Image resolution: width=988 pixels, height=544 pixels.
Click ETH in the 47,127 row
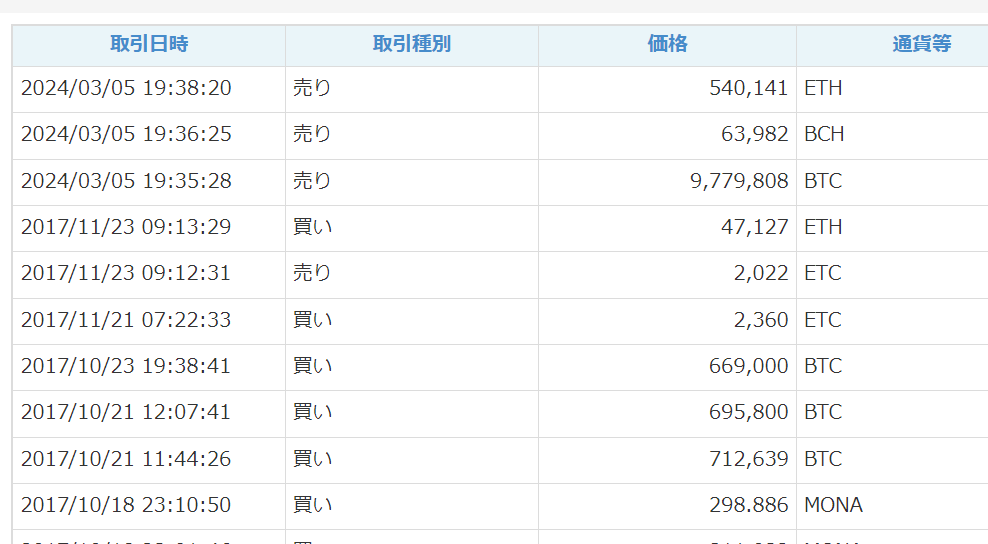(823, 227)
